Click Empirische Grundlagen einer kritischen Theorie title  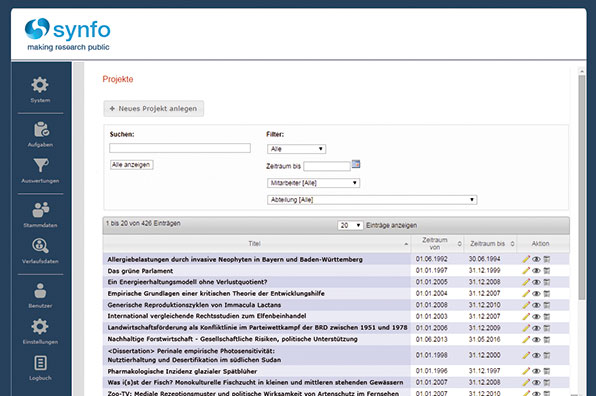[216, 294]
